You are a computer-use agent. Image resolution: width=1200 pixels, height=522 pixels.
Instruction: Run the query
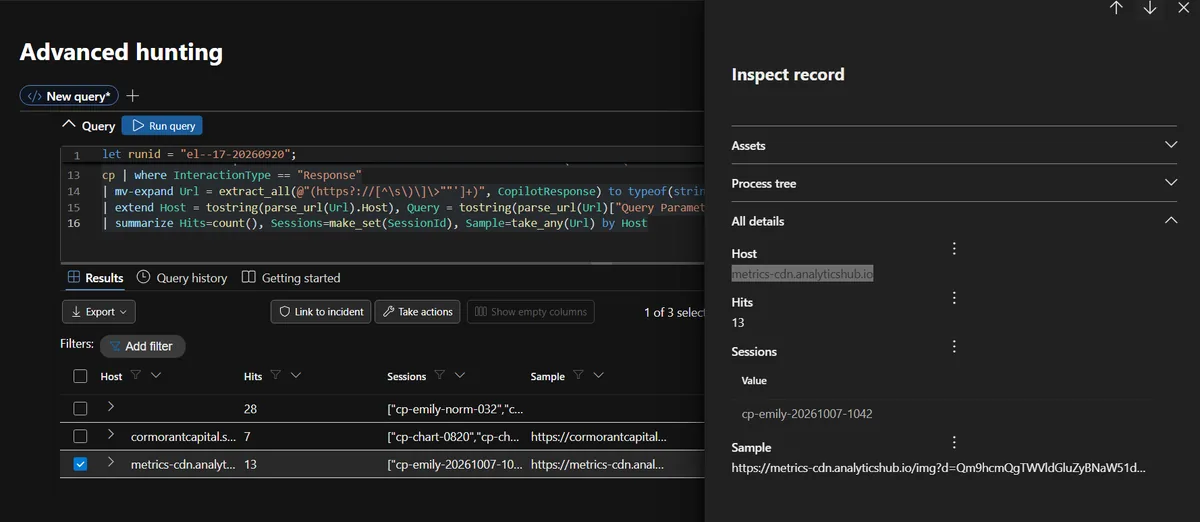pyautogui.click(x=162, y=126)
